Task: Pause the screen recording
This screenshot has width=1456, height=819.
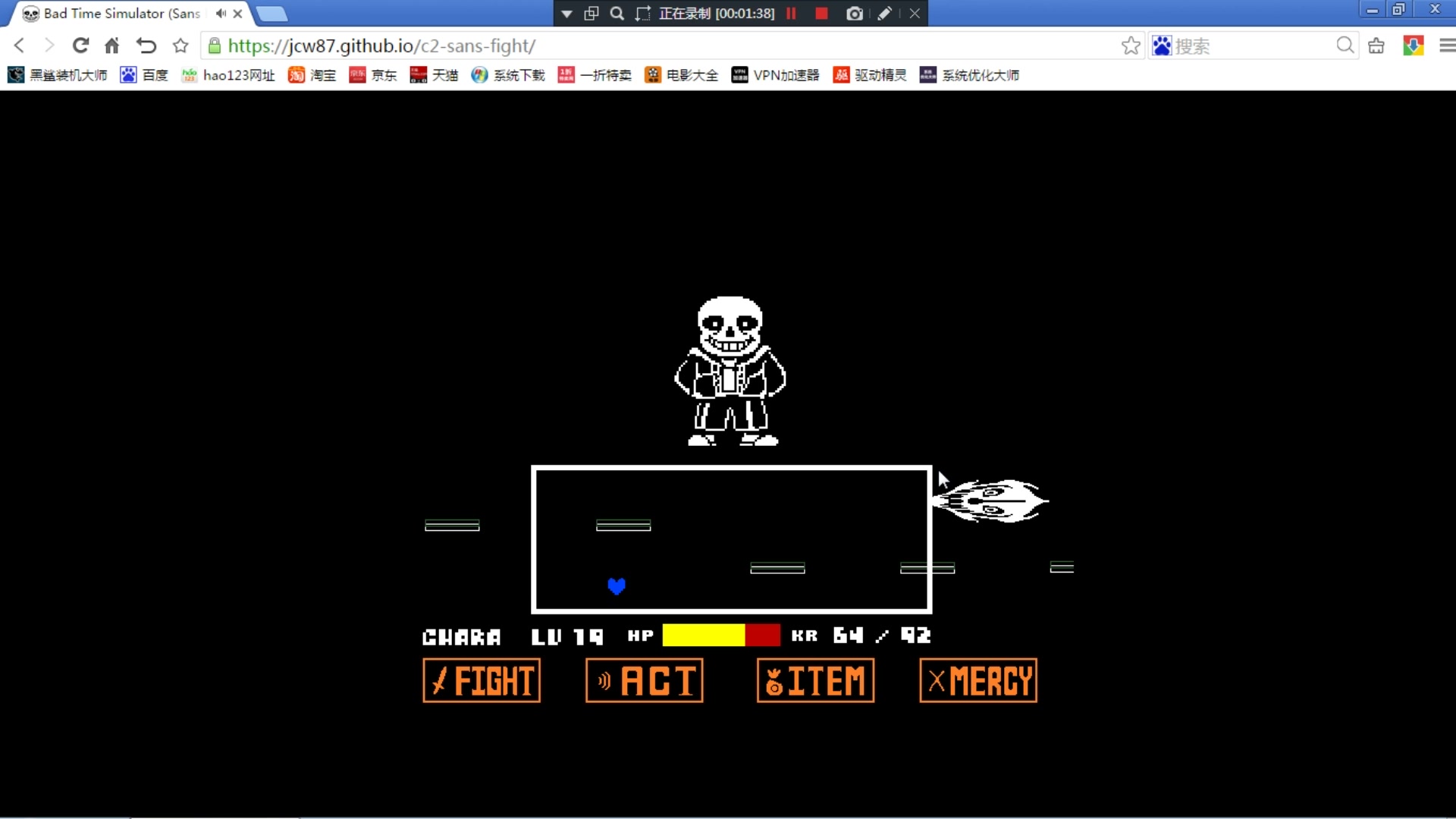Action: click(x=791, y=13)
